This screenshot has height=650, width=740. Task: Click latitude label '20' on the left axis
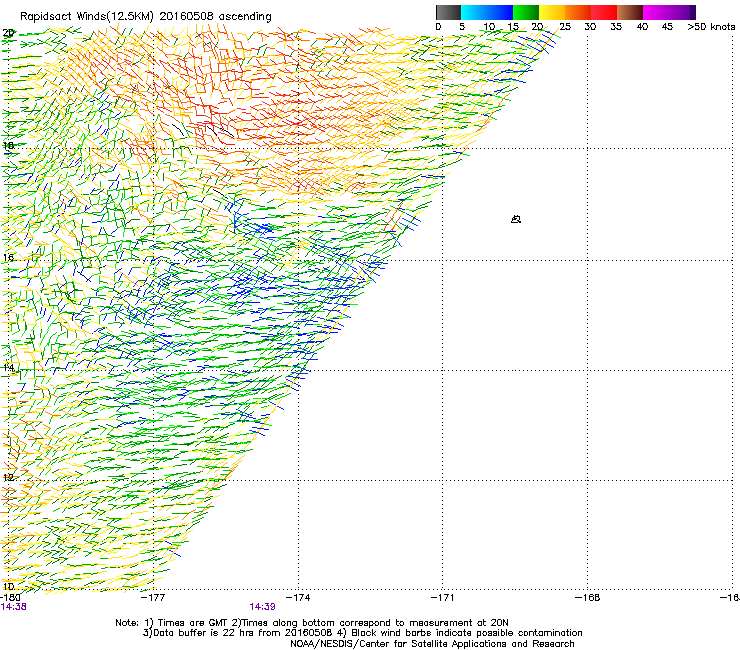click(x=8, y=33)
